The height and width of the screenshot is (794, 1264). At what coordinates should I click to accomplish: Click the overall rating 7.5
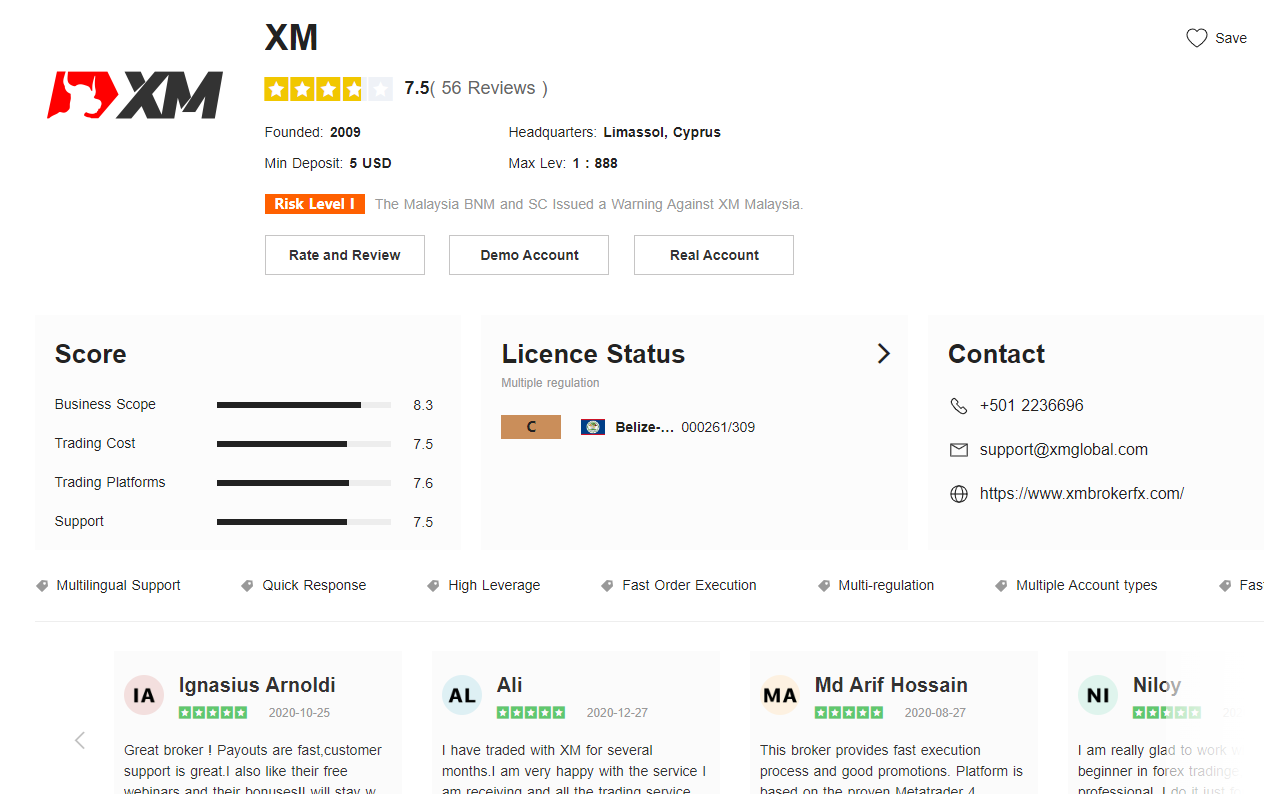point(416,88)
